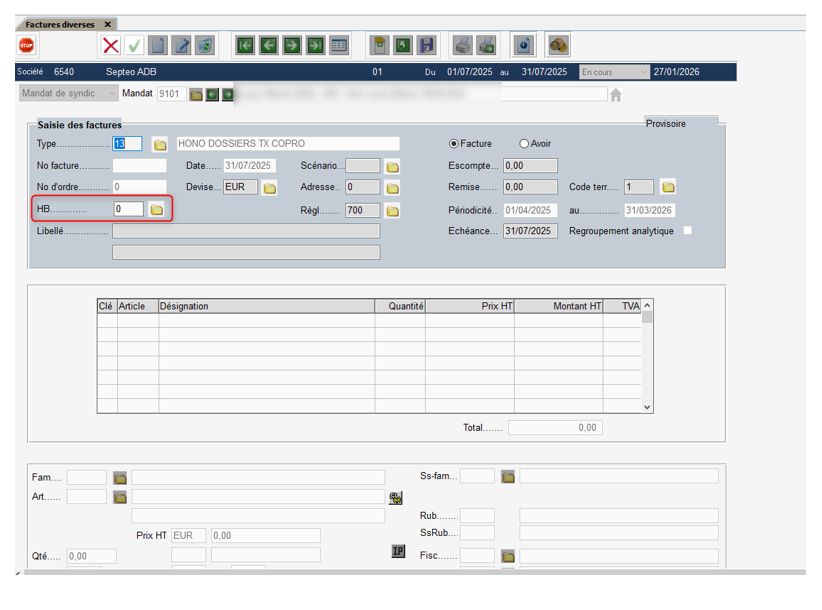The width and height of the screenshot is (822, 610).
Task: Open the Type field folder lookup
Action: [160, 145]
